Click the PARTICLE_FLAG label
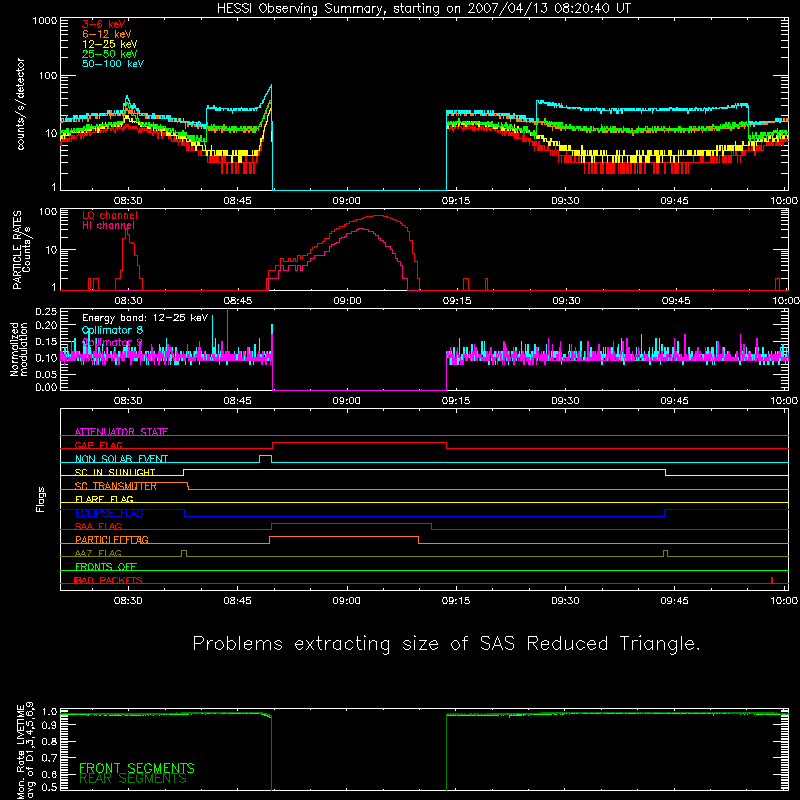The height and width of the screenshot is (800, 800). pyautogui.click(x=112, y=539)
